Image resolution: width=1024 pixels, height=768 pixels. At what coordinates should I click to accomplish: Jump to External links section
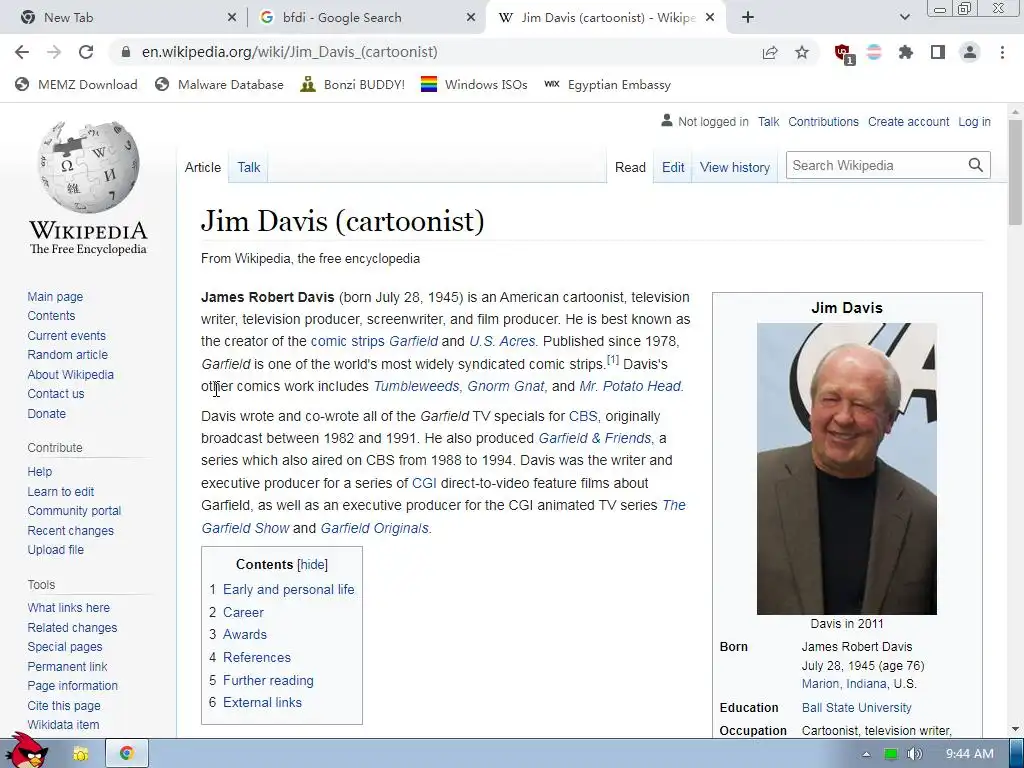[x=263, y=702]
